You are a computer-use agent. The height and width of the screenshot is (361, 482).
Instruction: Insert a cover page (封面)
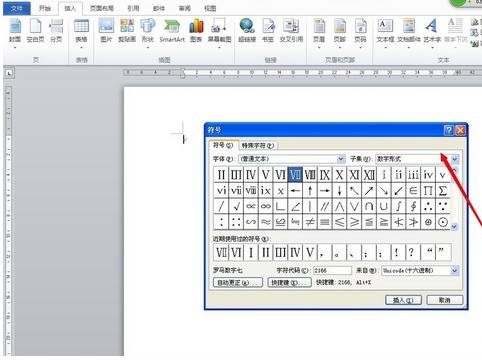[x=15, y=32]
